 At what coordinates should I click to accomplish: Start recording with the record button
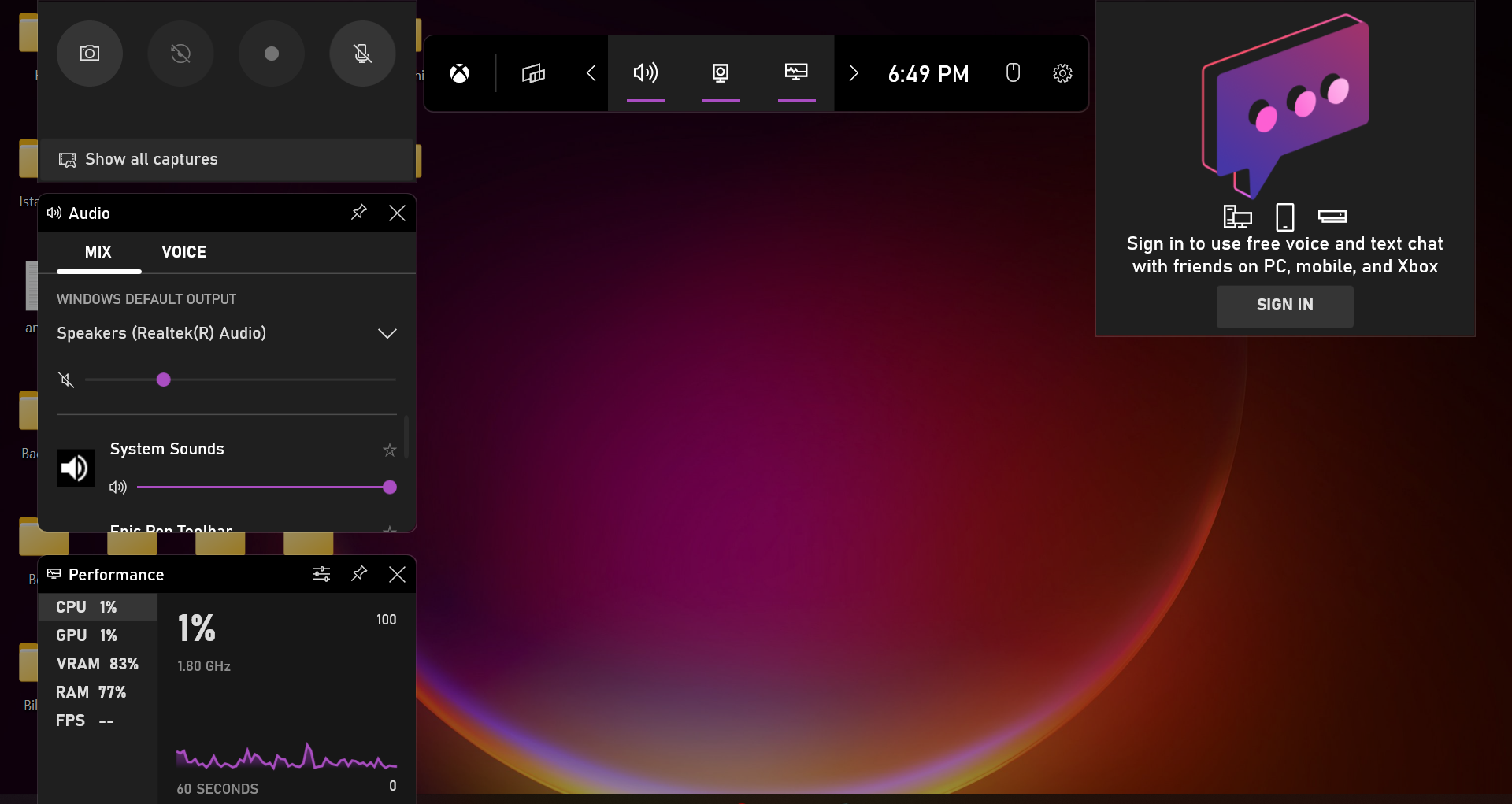(x=272, y=54)
